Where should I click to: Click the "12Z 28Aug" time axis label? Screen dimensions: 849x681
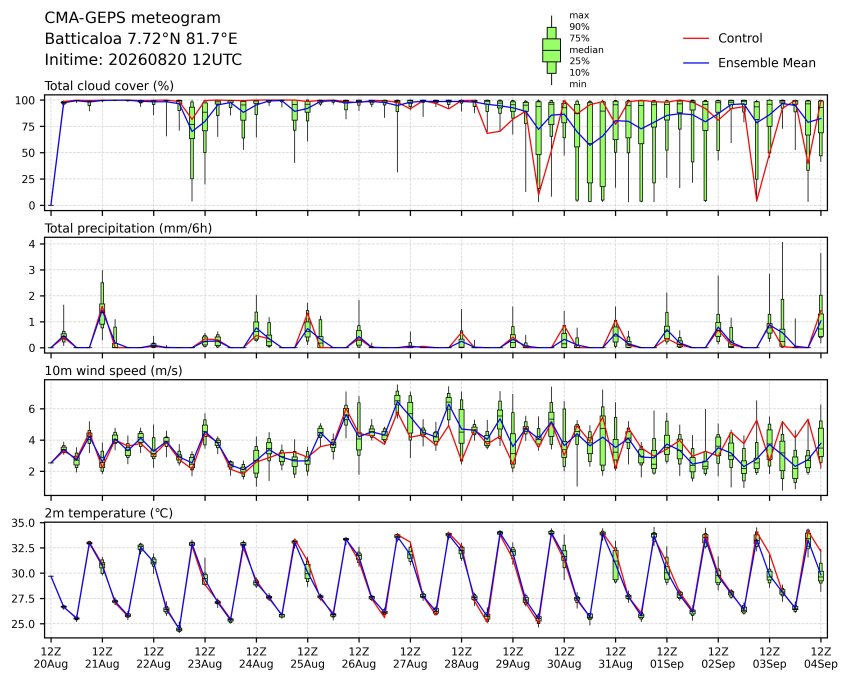point(461,658)
